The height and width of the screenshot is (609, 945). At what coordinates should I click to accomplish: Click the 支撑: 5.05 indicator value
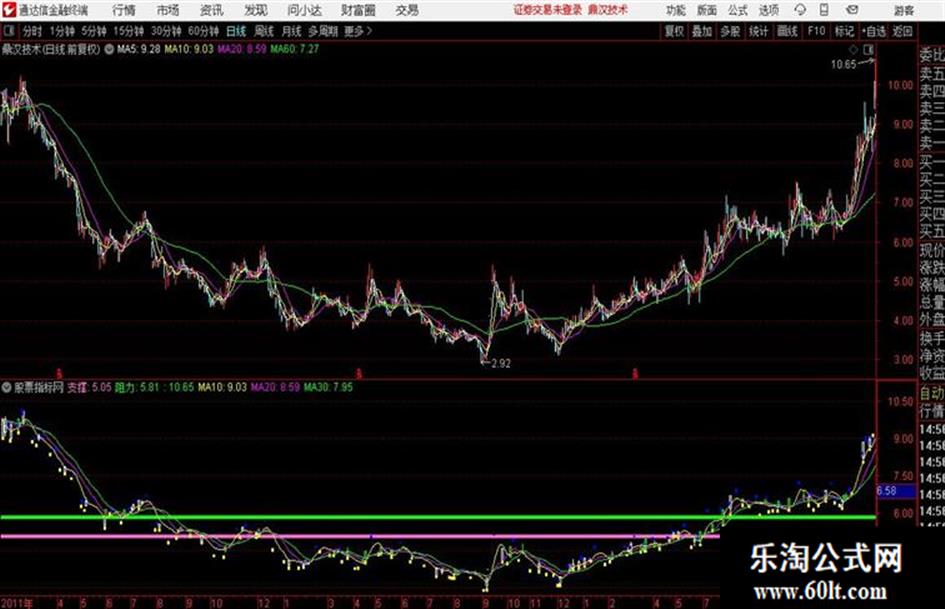pos(89,387)
